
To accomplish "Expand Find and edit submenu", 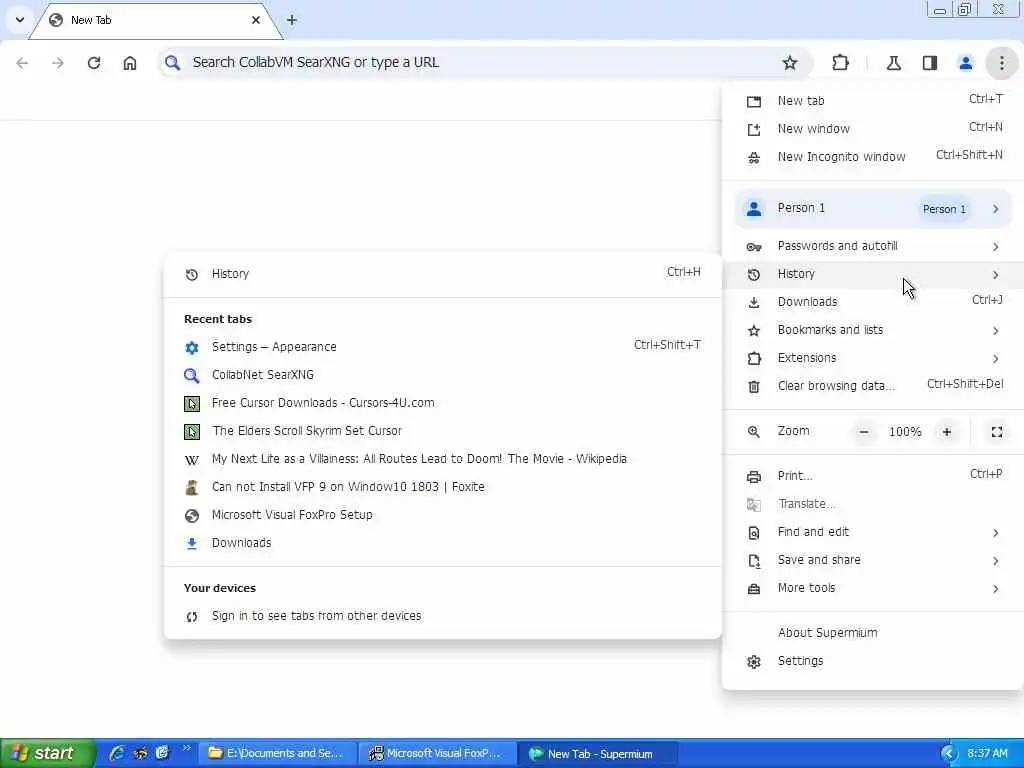I will click(873, 532).
